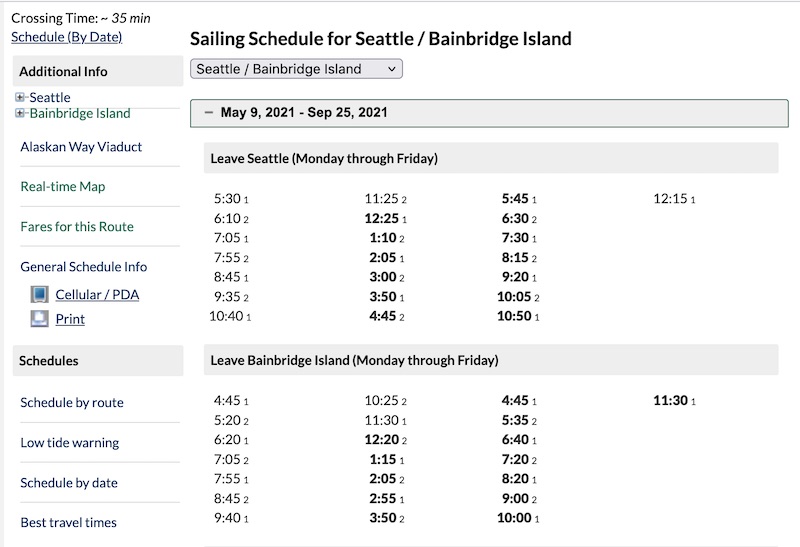Click the Print printer icon
Viewport: 800px width, 547px height.
(x=39, y=319)
